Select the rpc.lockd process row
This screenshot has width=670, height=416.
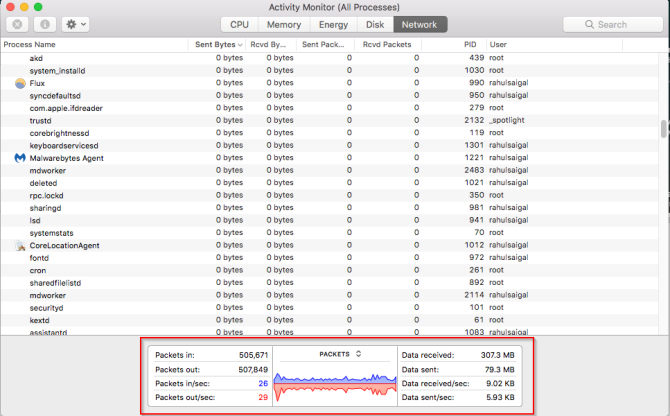click(329, 196)
